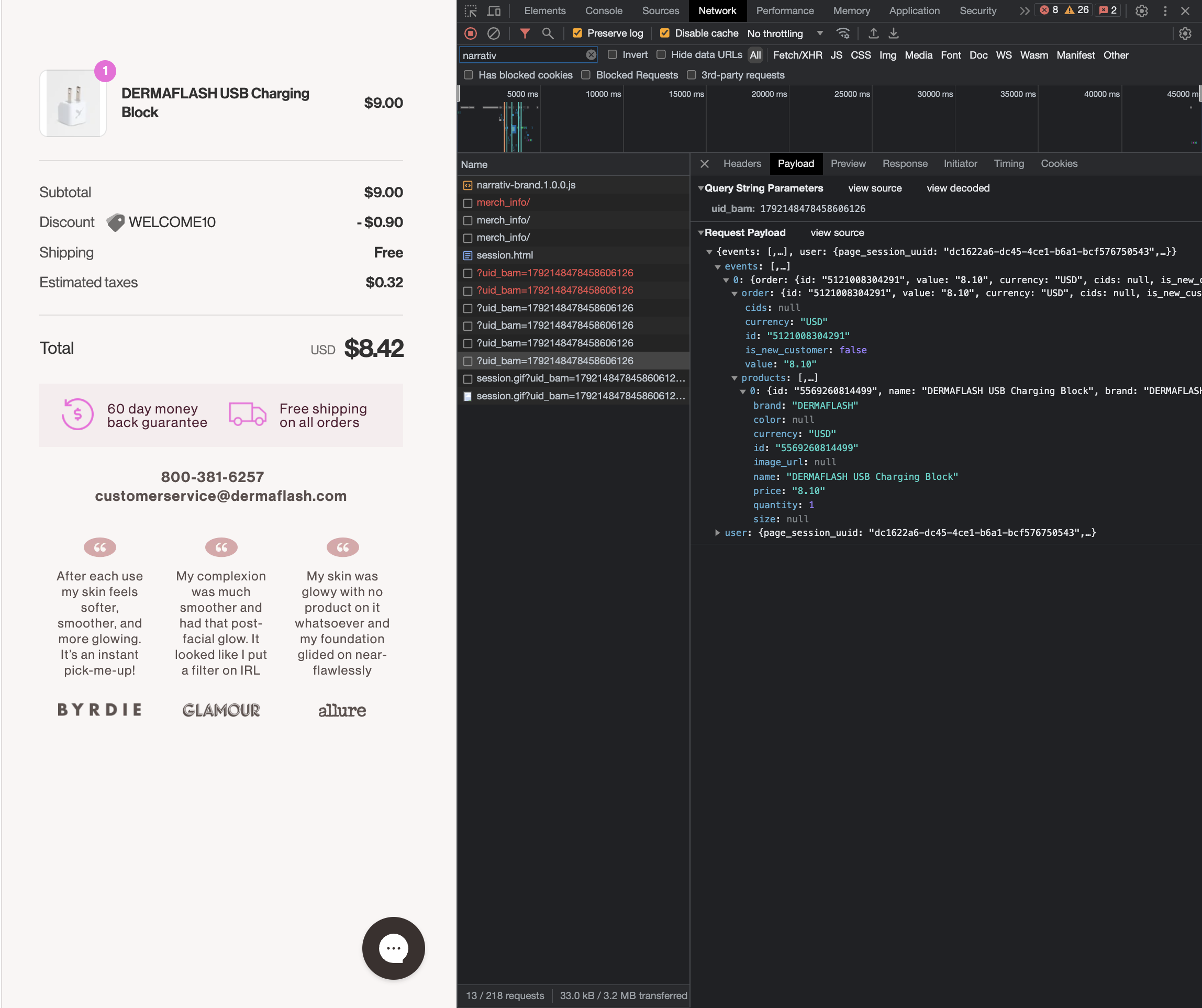Open the chat bubble widget
The width and height of the screenshot is (1202, 1008).
click(394, 948)
